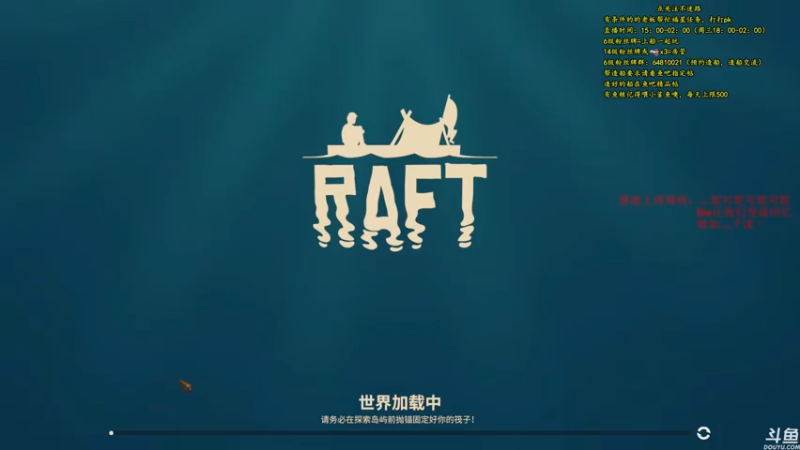Screen dimensions: 800x450
Task: Click the overlay line ending 打打pk
Action: click(667, 20)
